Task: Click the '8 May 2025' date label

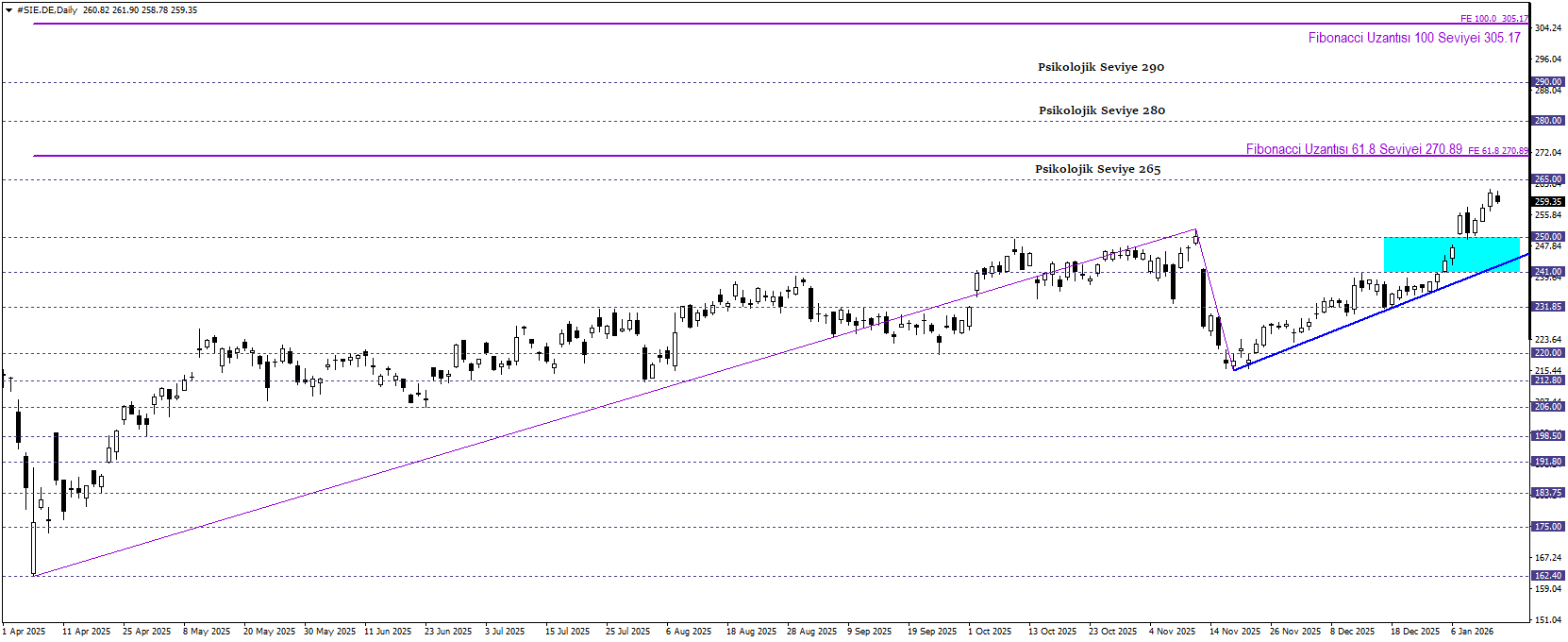Action: tap(207, 632)
